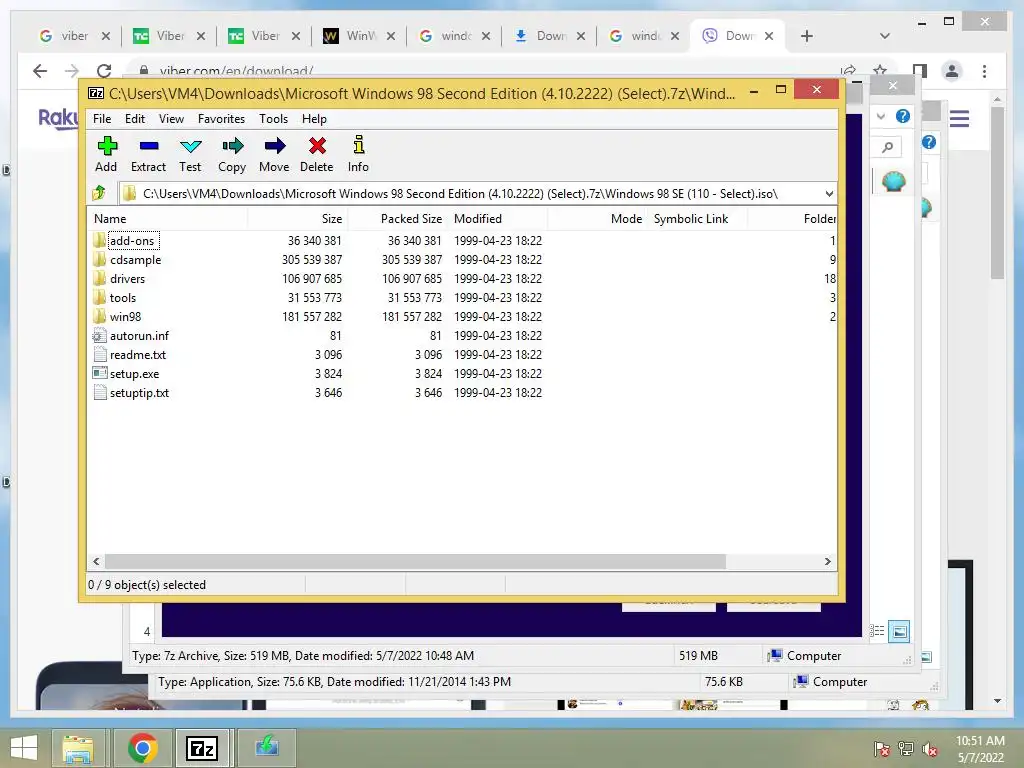This screenshot has height=768, width=1024.
Task: Click the red Delete icon
Action: point(317,154)
